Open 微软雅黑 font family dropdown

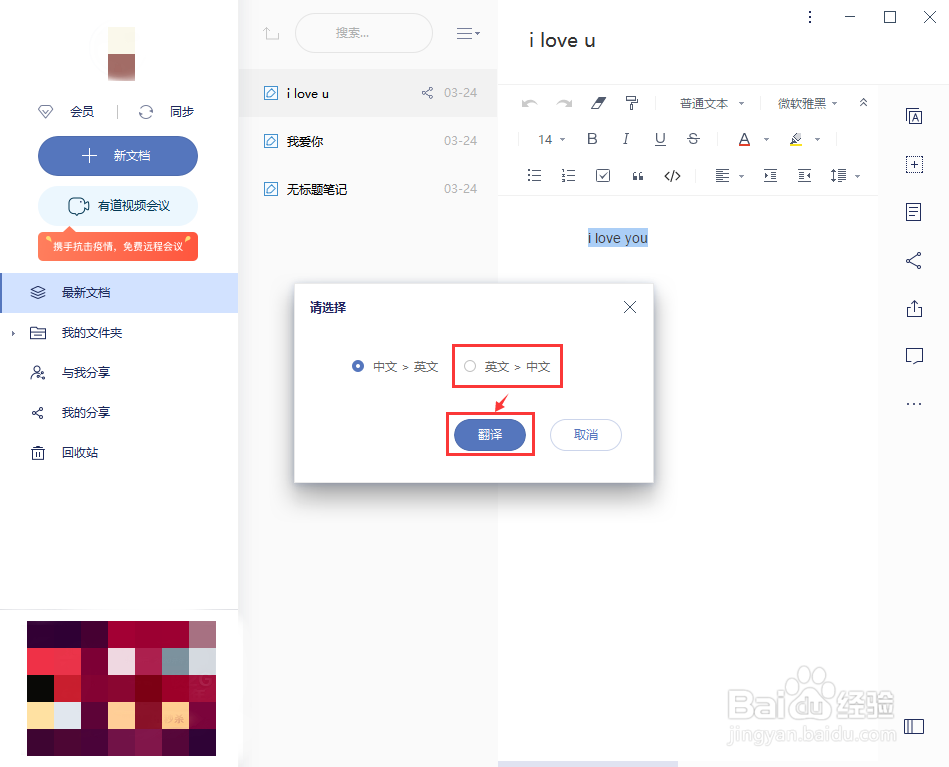click(807, 104)
